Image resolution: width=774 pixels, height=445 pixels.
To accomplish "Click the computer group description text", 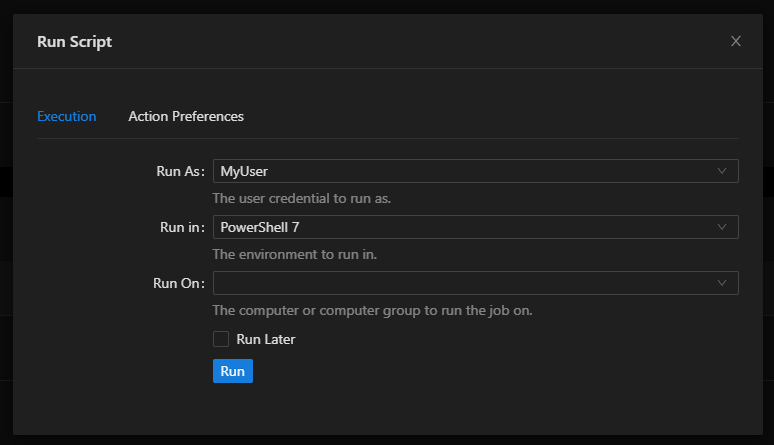I will (x=372, y=310).
